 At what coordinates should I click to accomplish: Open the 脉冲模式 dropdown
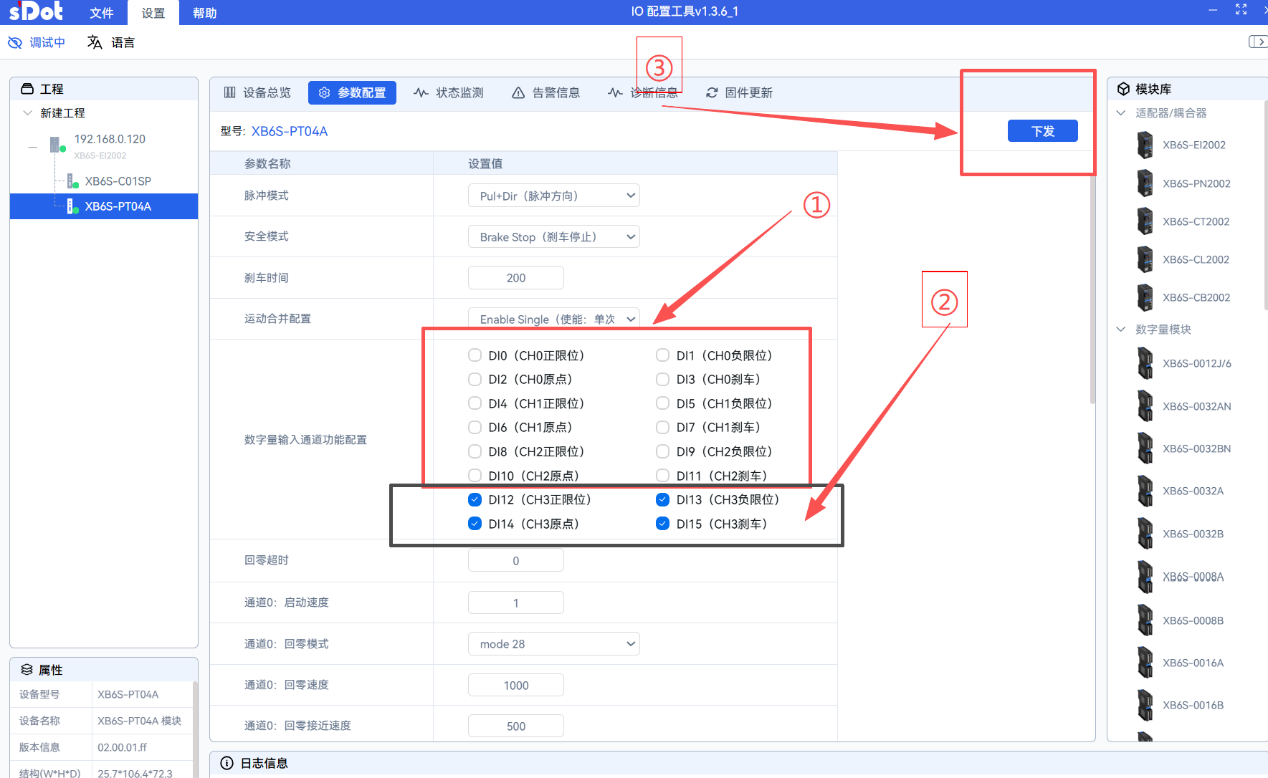click(553, 196)
